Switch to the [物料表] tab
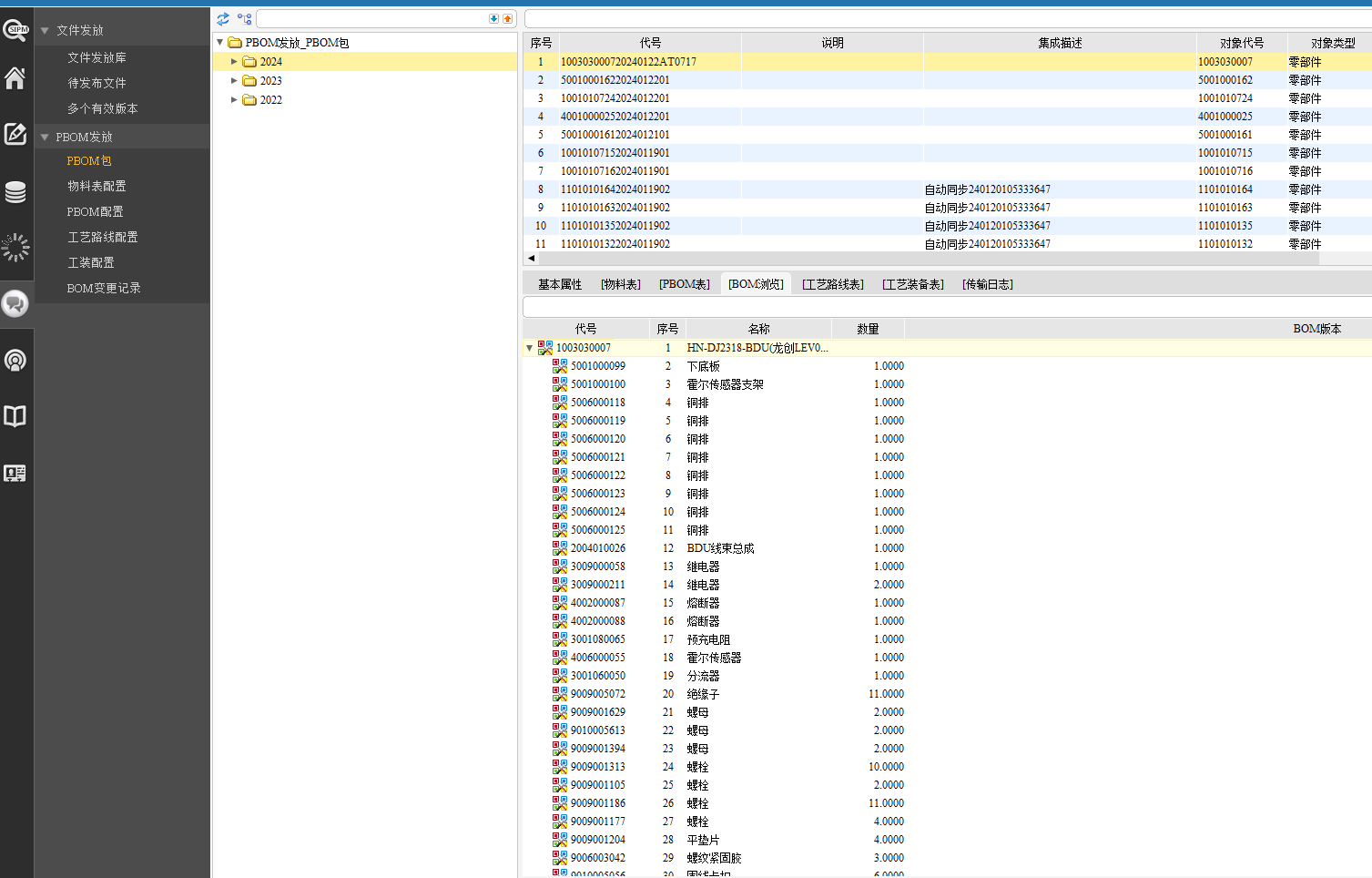The height and width of the screenshot is (878, 1372). (620, 284)
